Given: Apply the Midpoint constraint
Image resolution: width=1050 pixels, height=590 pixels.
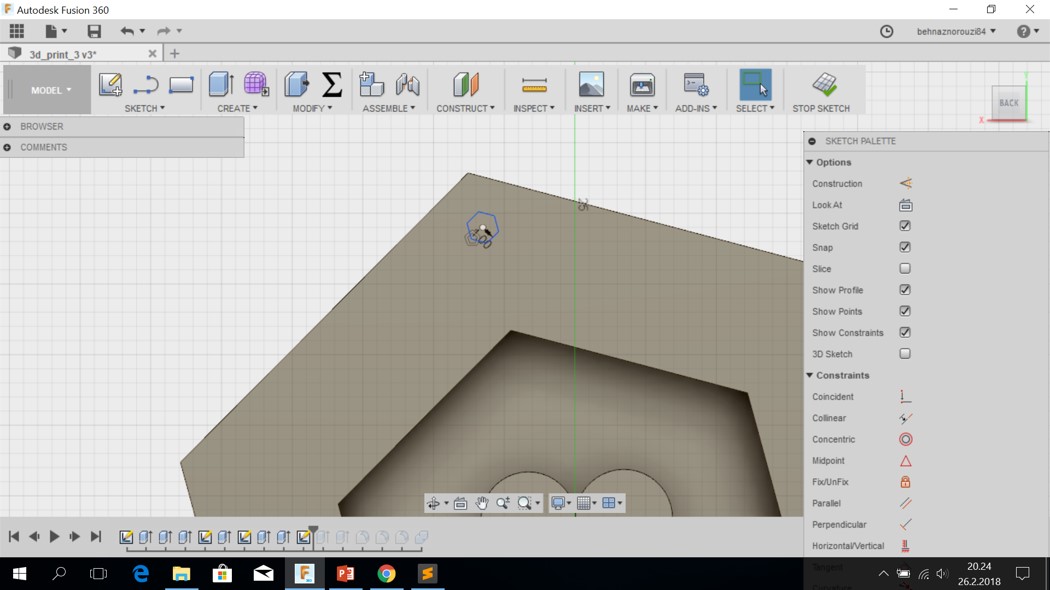Looking at the screenshot, I should point(905,461).
